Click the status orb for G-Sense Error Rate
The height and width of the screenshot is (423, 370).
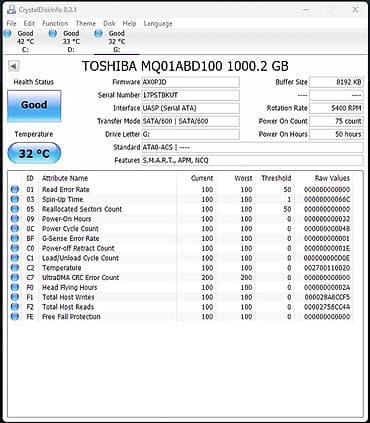(15, 238)
